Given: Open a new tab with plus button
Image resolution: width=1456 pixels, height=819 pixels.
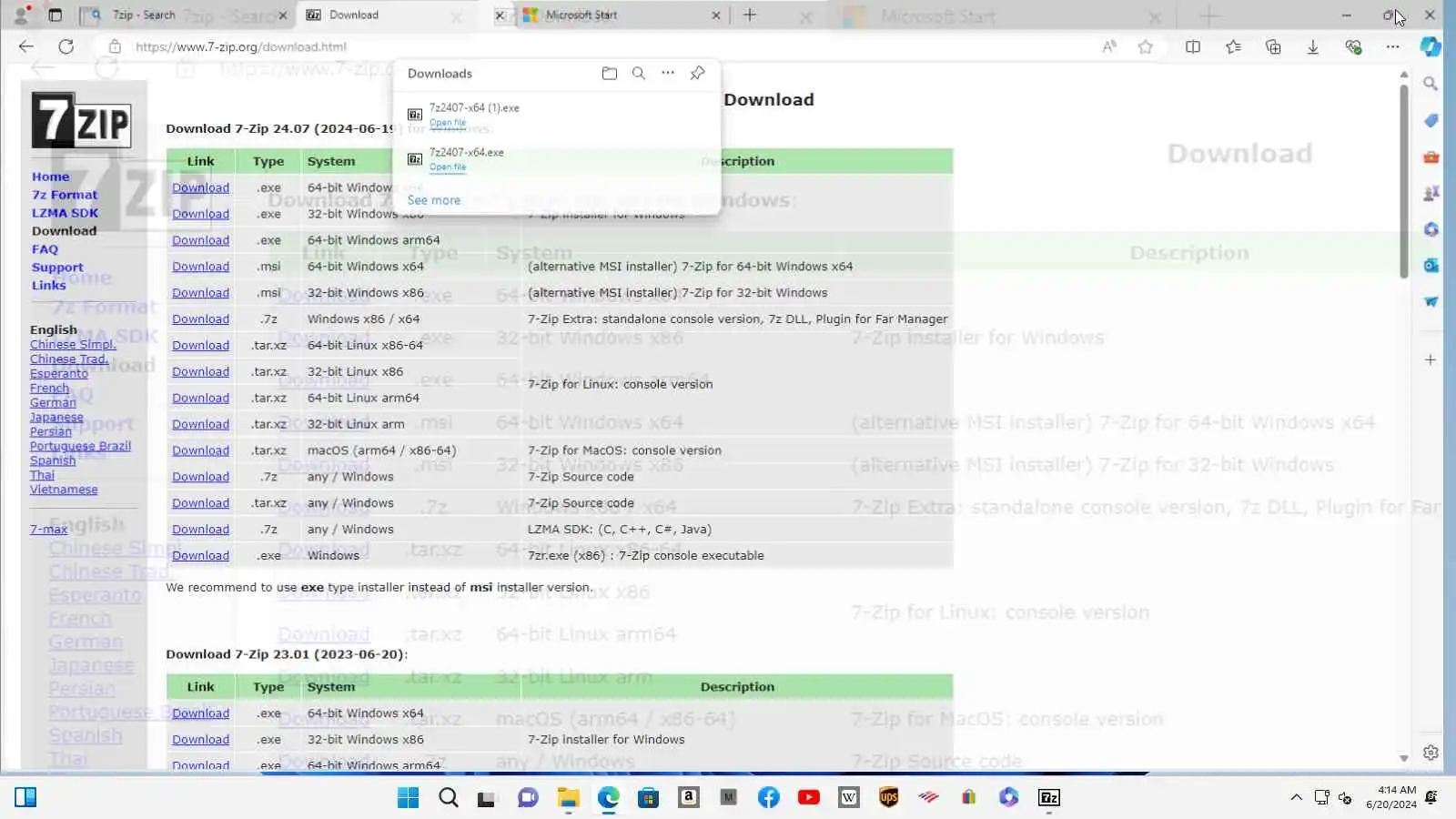Looking at the screenshot, I should (750, 15).
